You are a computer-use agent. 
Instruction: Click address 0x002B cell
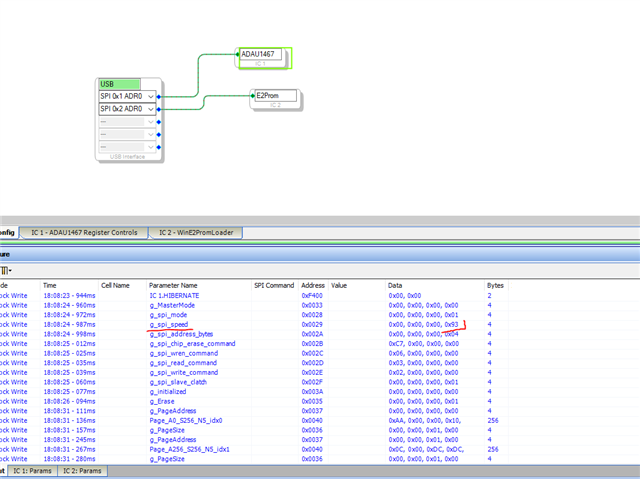(x=312, y=344)
